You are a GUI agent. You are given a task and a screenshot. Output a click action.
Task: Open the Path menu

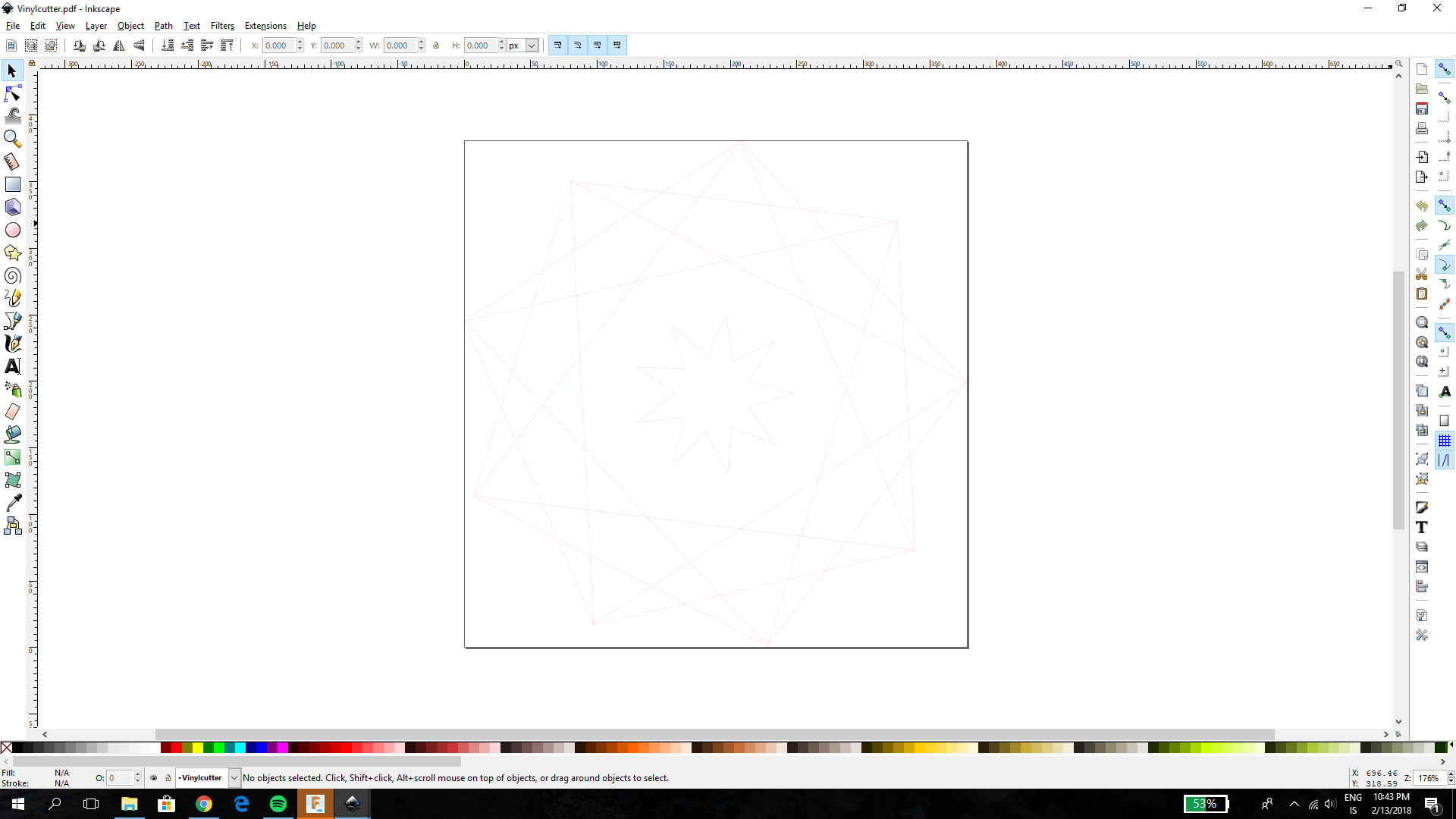click(163, 26)
